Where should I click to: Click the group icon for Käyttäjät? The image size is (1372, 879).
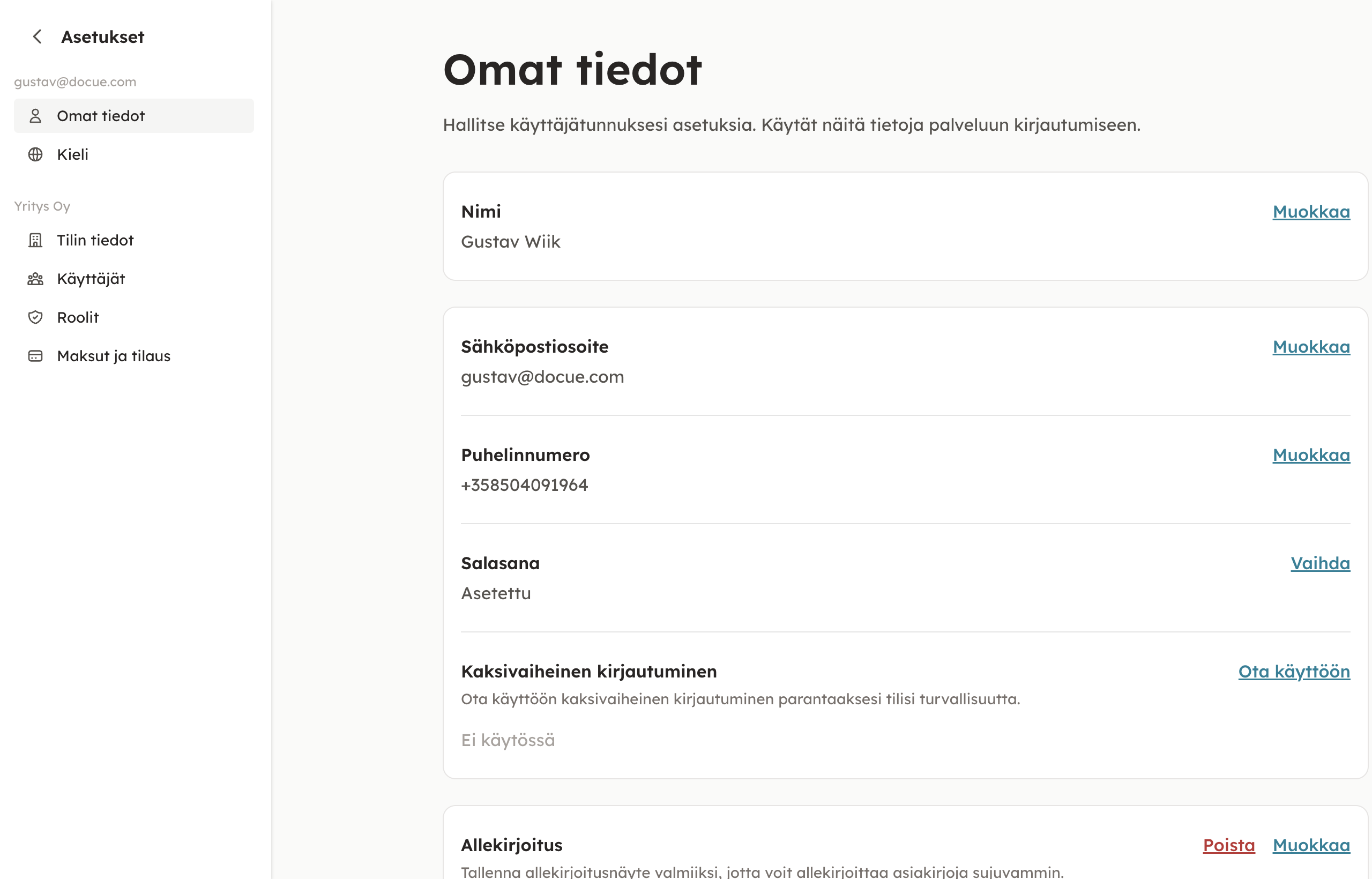(35, 279)
